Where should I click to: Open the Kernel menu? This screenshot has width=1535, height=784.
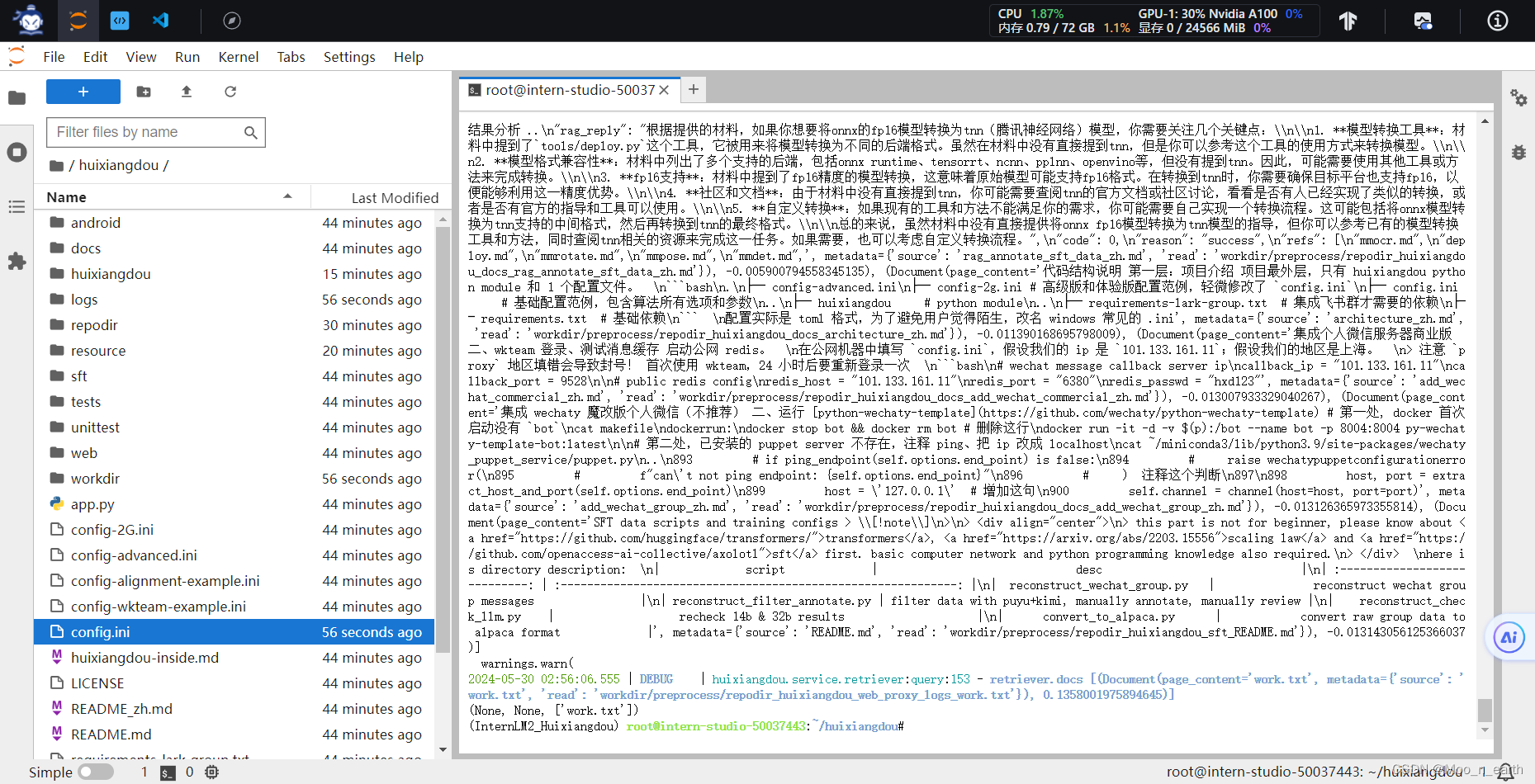[239, 57]
